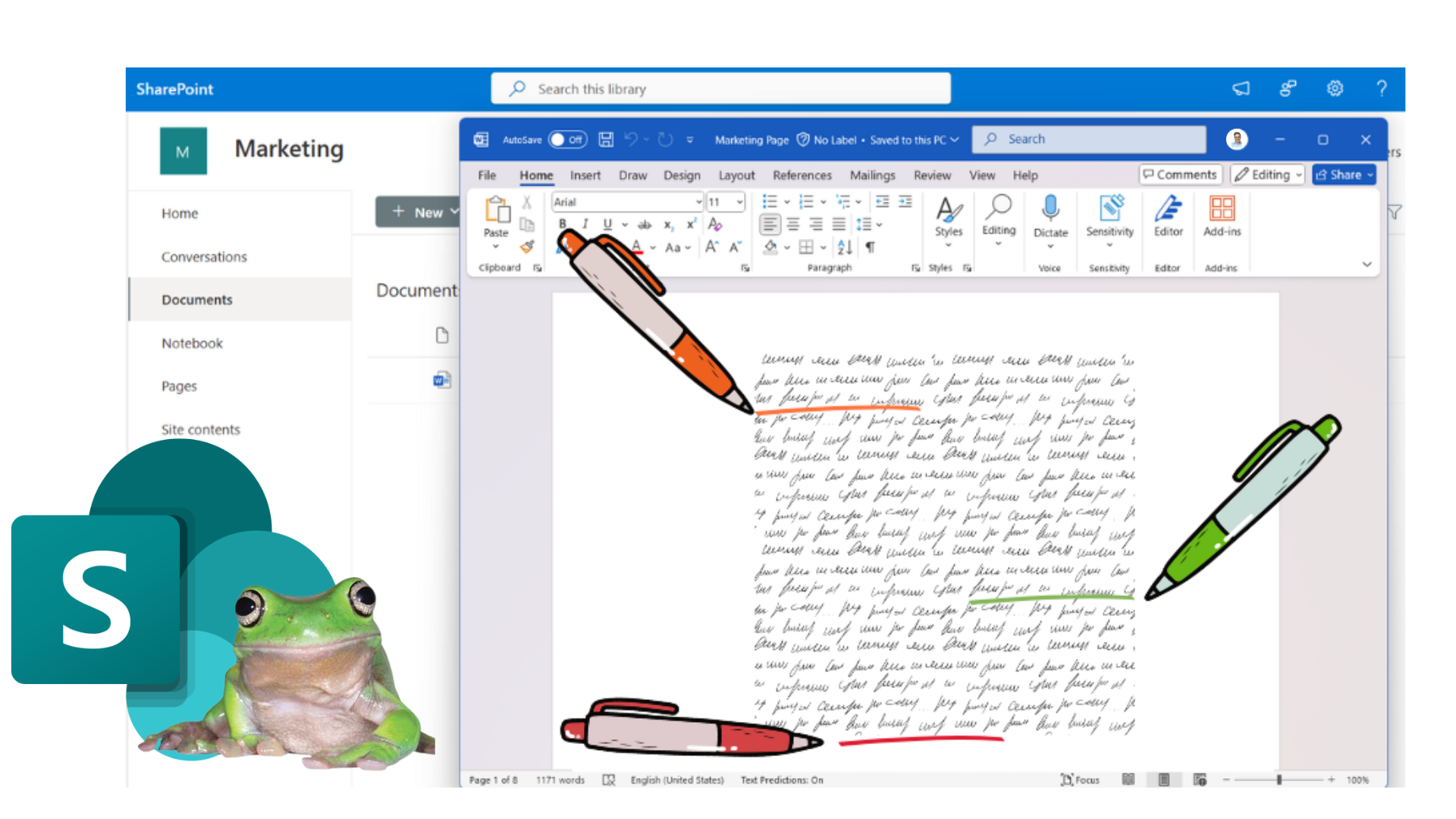Open Conversations in SharePoint navigation

coord(204,256)
